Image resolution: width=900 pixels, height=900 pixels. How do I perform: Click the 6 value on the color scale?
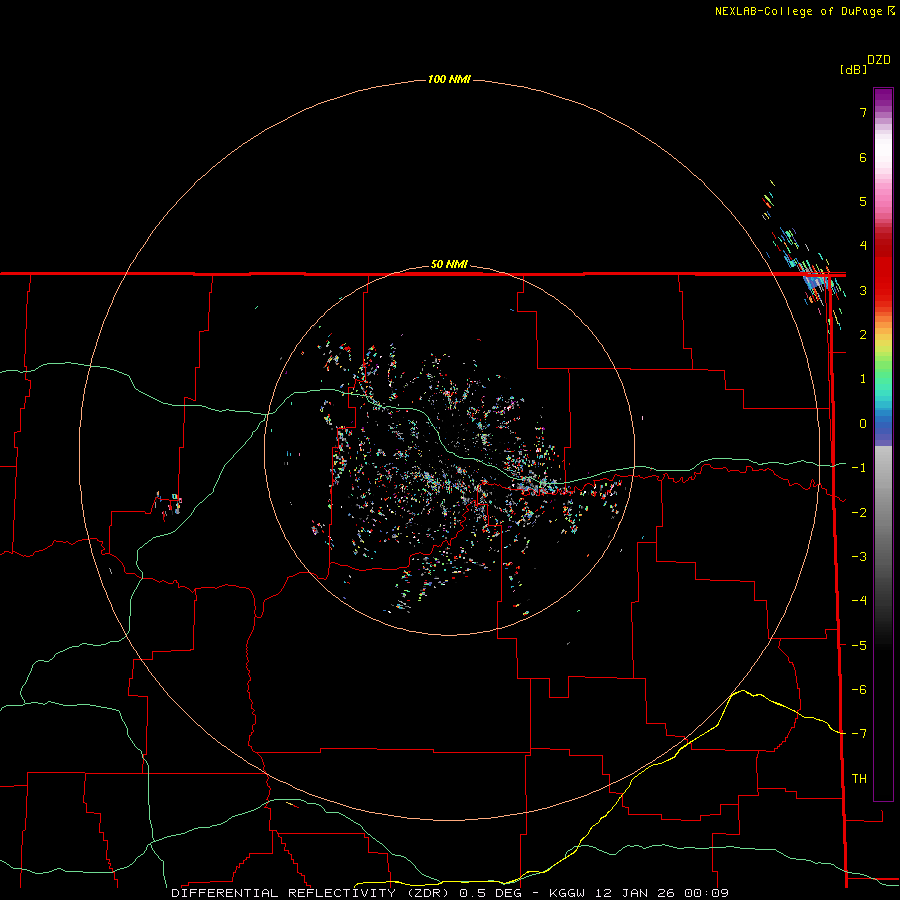tap(863, 157)
